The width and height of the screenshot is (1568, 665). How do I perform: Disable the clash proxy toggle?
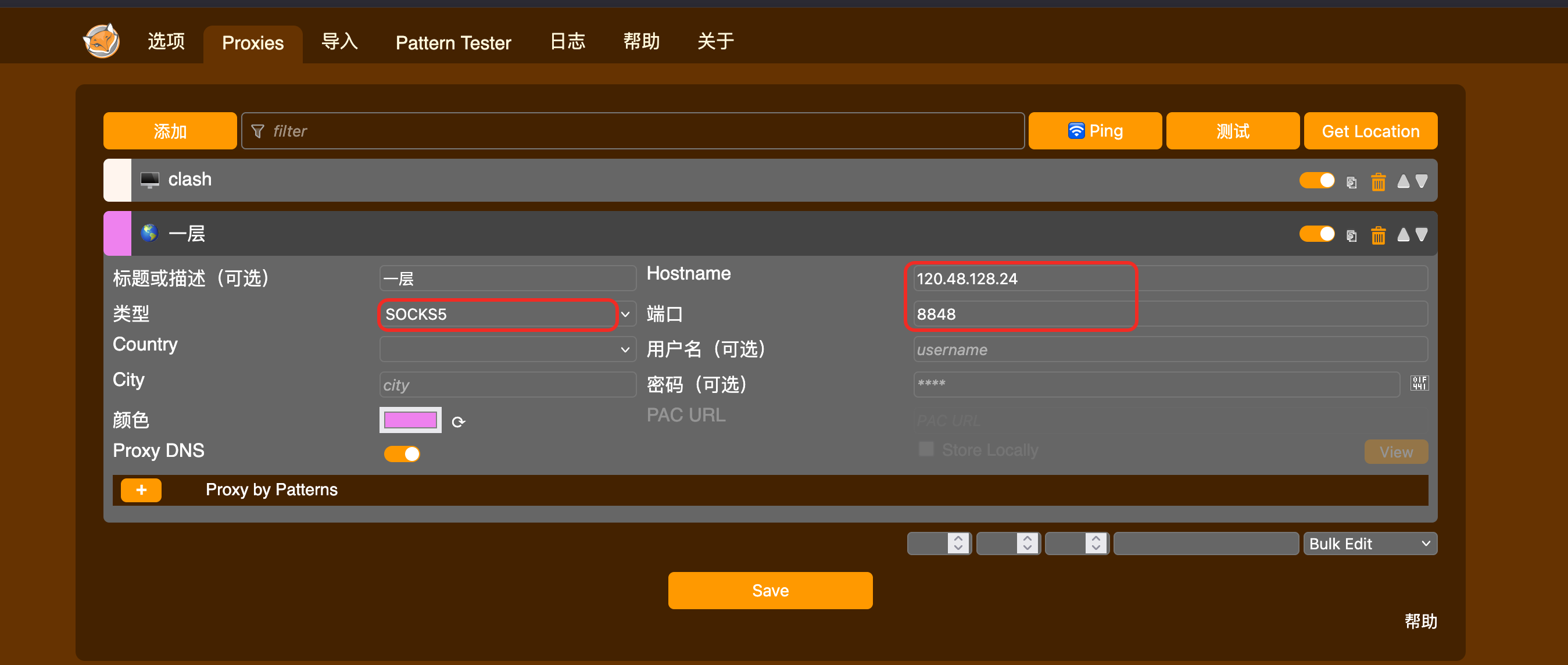point(1316,180)
